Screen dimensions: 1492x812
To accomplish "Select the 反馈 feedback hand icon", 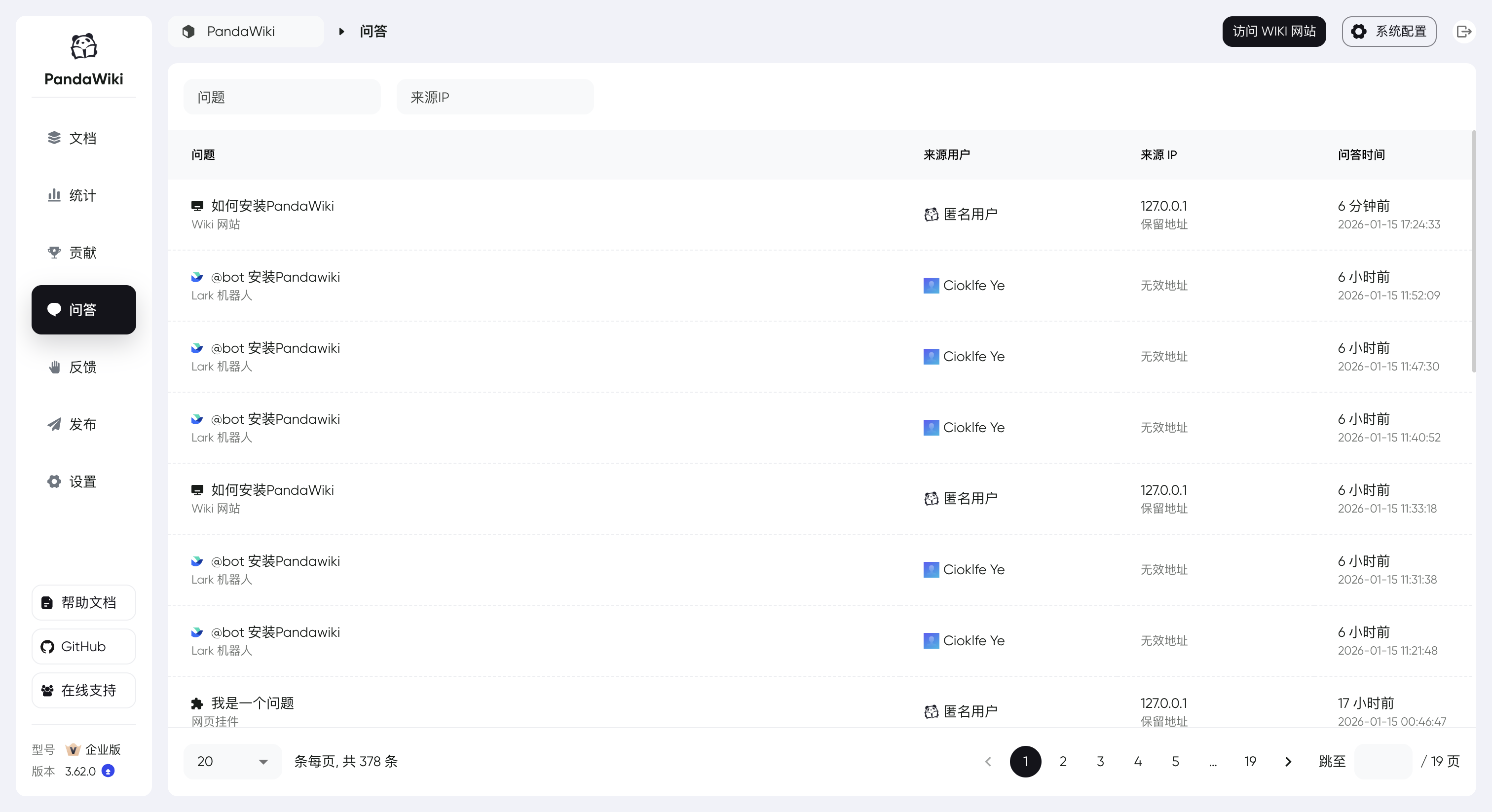I will point(54,367).
